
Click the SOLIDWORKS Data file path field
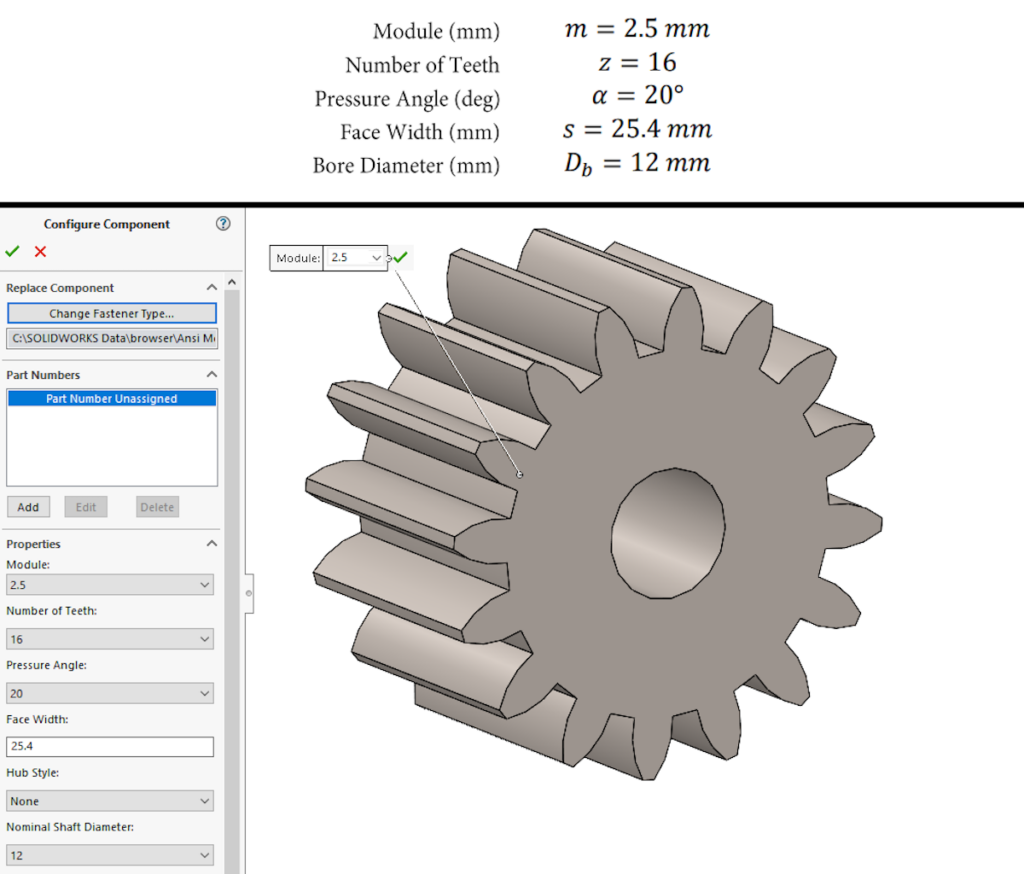point(111,338)
